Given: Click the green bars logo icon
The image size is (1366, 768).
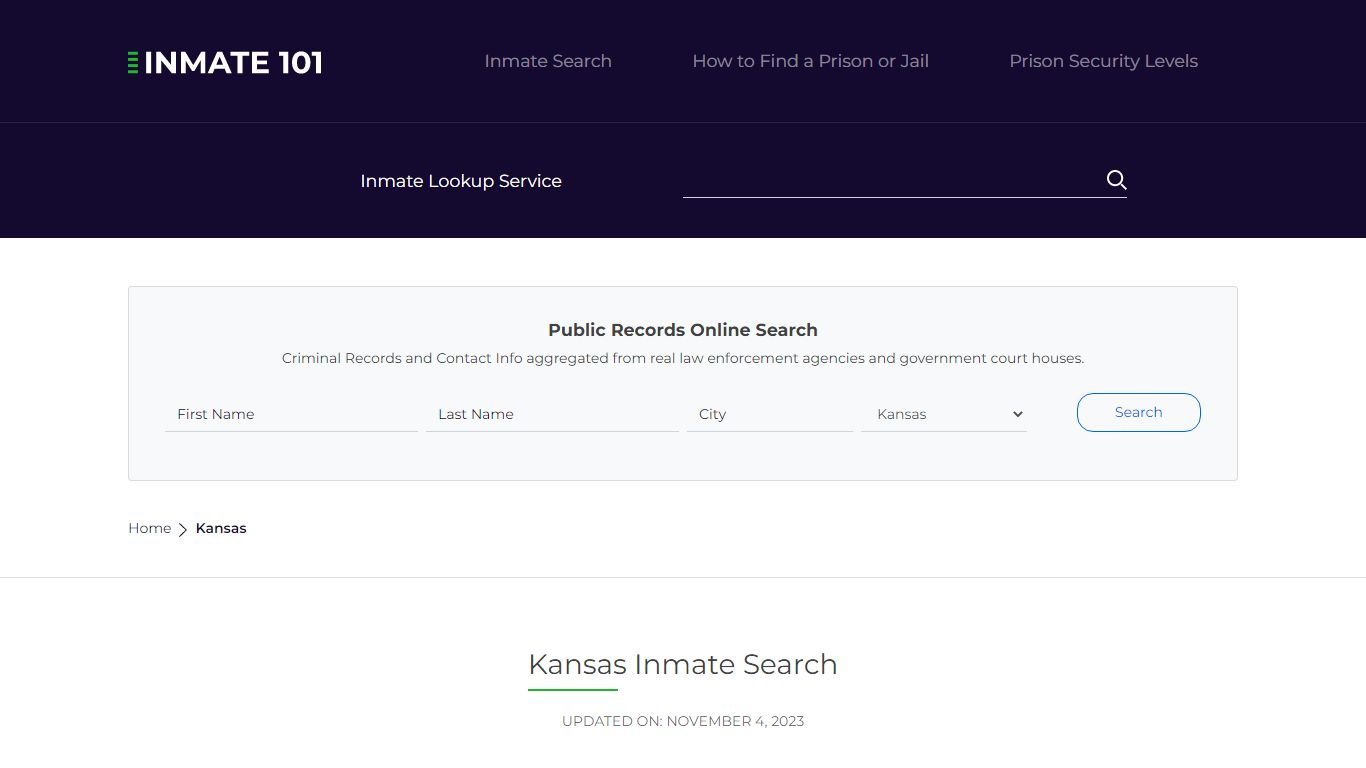Looking at the screenshot, I should tap(133, 63).
